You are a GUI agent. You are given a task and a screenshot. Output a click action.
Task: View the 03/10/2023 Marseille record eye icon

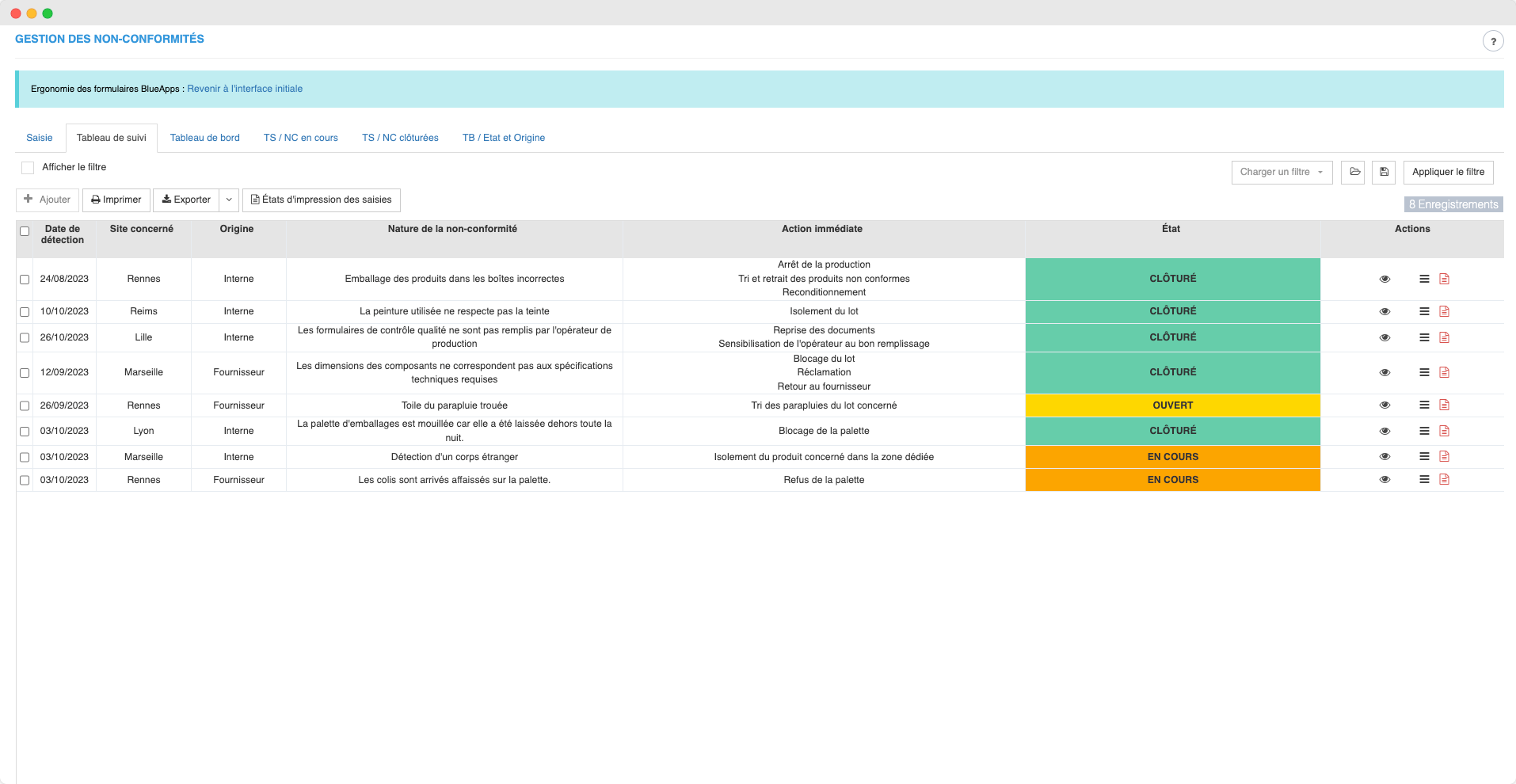(1385, 456)
